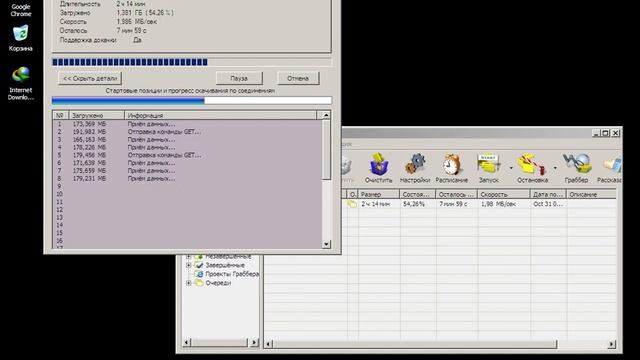
Task: Click the segmented download progress bar
Action: click(x=192, y=62)
